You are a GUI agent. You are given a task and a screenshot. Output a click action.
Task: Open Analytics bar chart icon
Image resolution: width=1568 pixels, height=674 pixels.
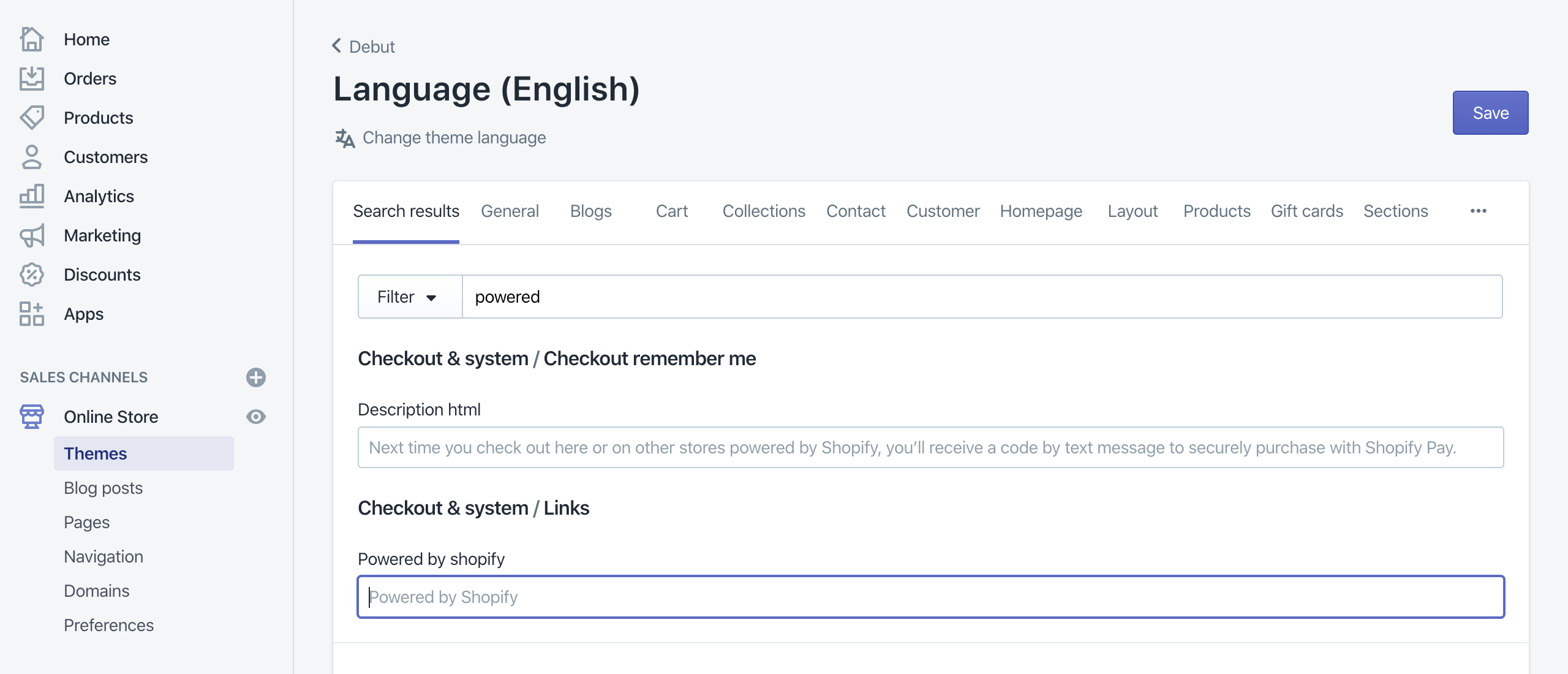[x=32, y=196]
